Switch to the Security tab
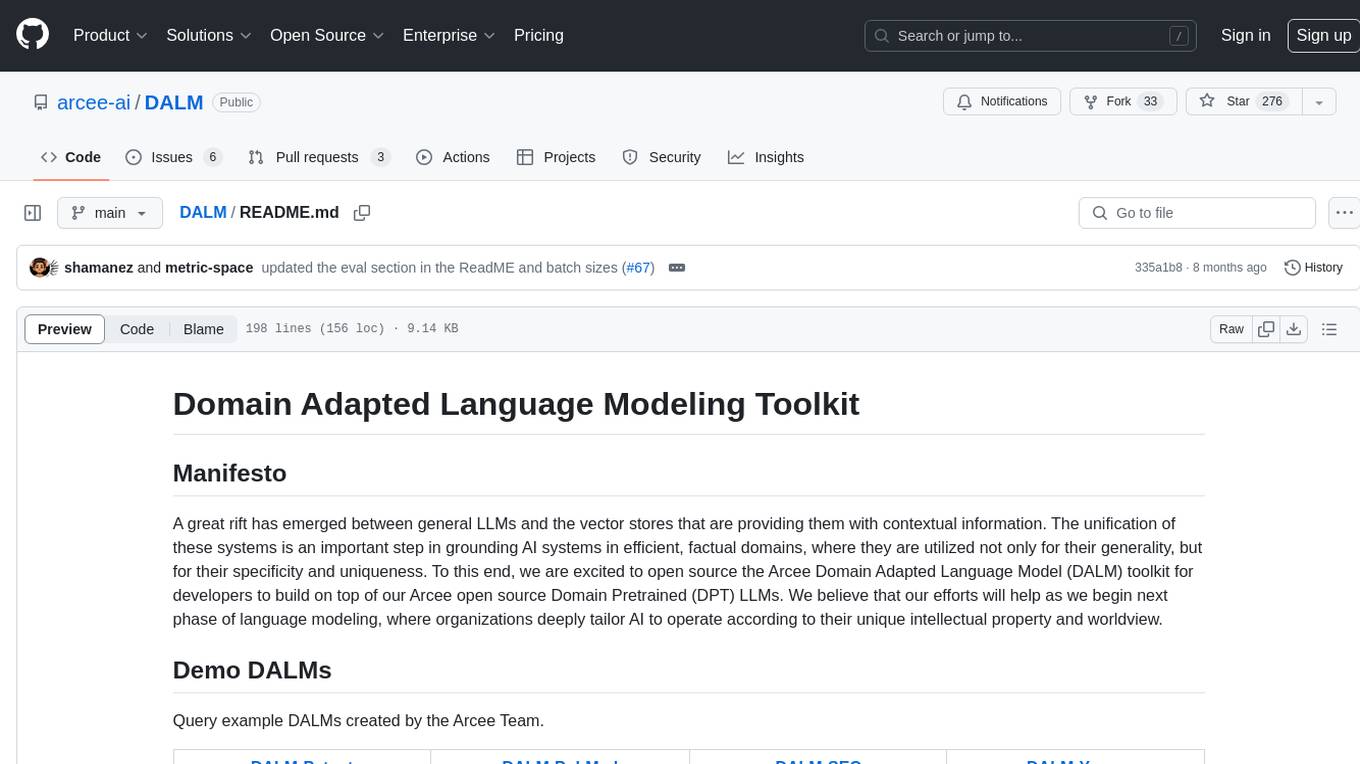Image resolution: width=1360 pixels, height=764 pixels. tap(662, 157)
